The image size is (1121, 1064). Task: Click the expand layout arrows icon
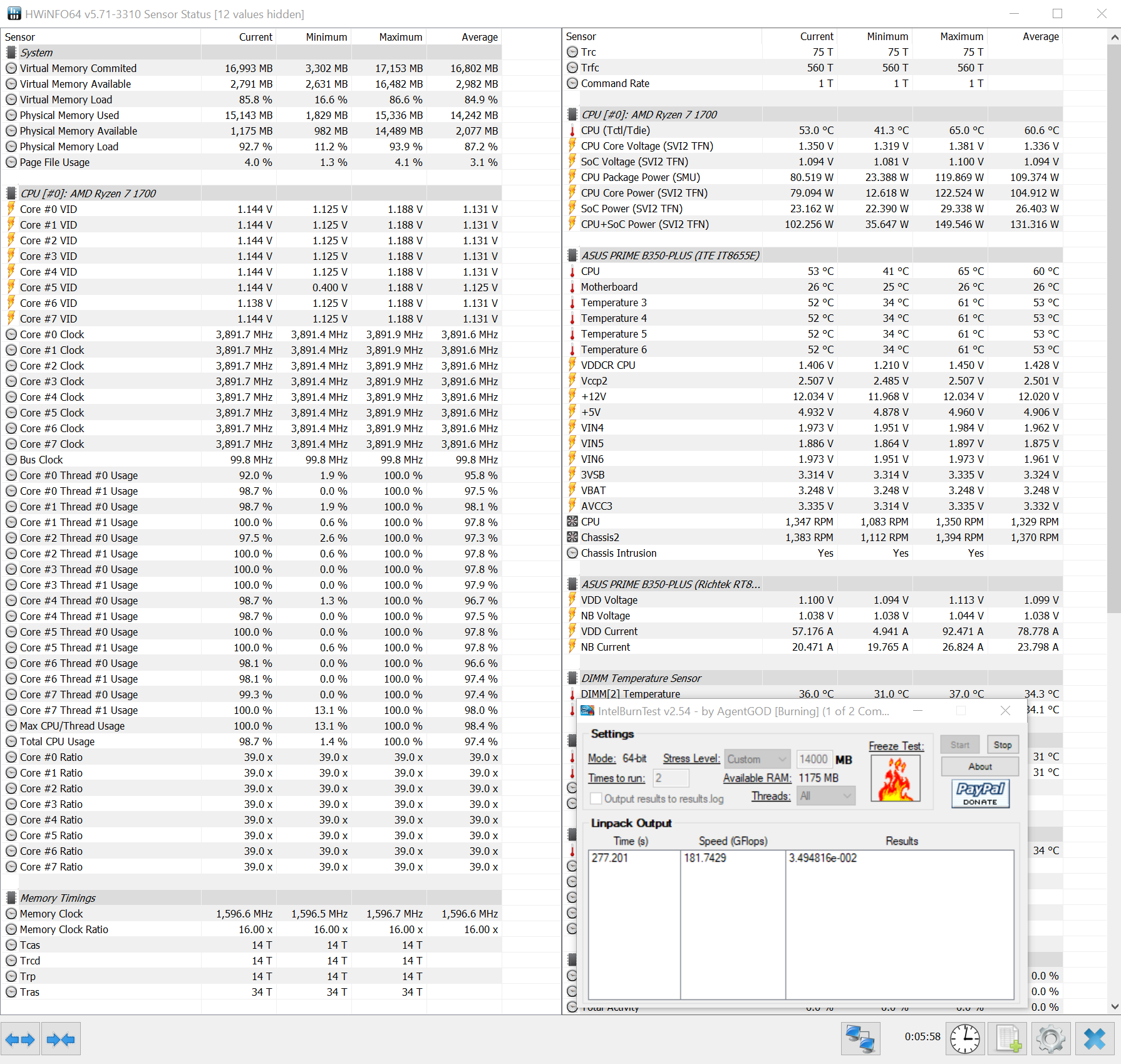pyautogui.click(x=20, y=1040)
